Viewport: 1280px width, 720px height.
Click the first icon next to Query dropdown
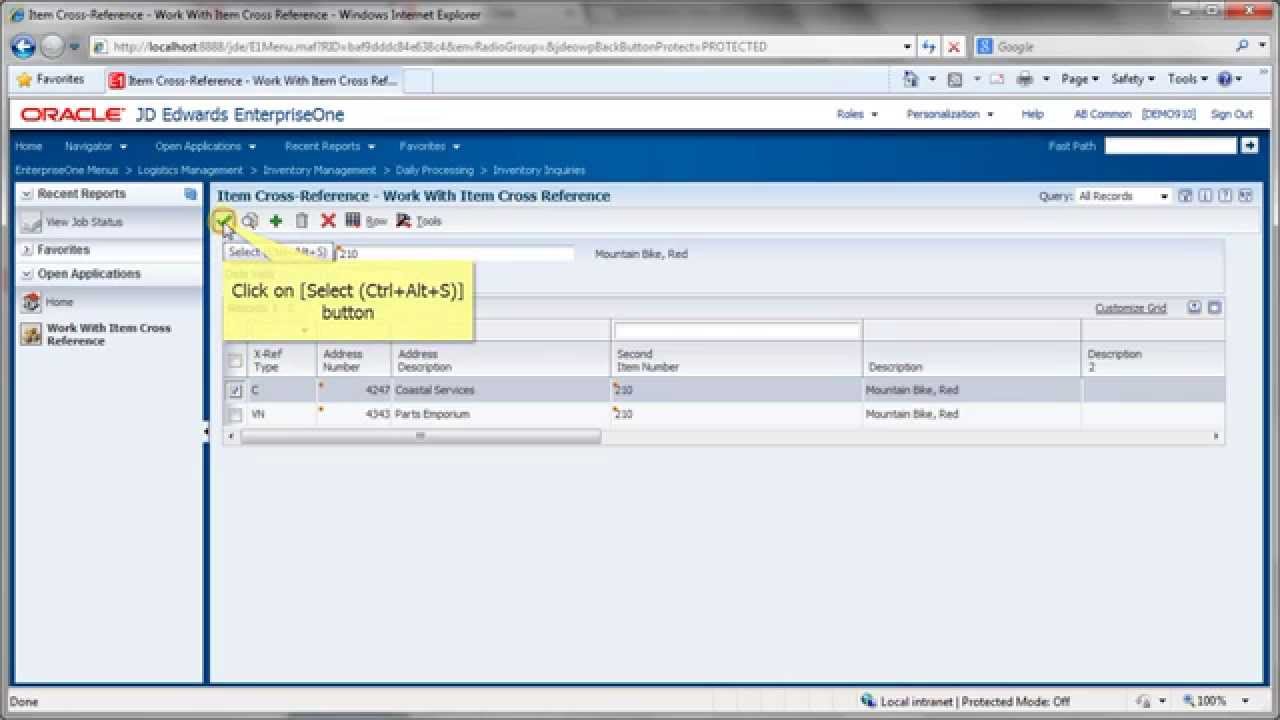(1185, 196)
